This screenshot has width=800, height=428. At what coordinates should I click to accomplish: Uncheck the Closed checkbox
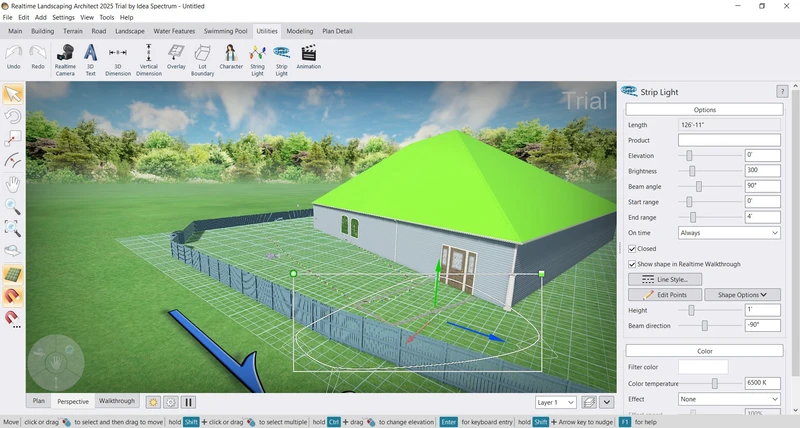(632, 248)
